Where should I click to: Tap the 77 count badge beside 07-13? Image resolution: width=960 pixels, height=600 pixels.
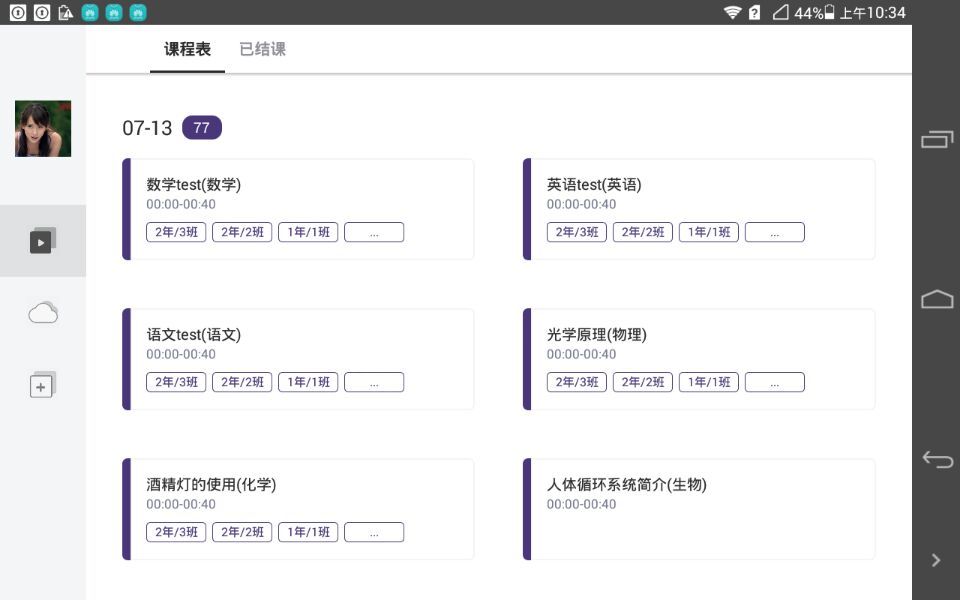pyautogui.click(x=201, y=127)
